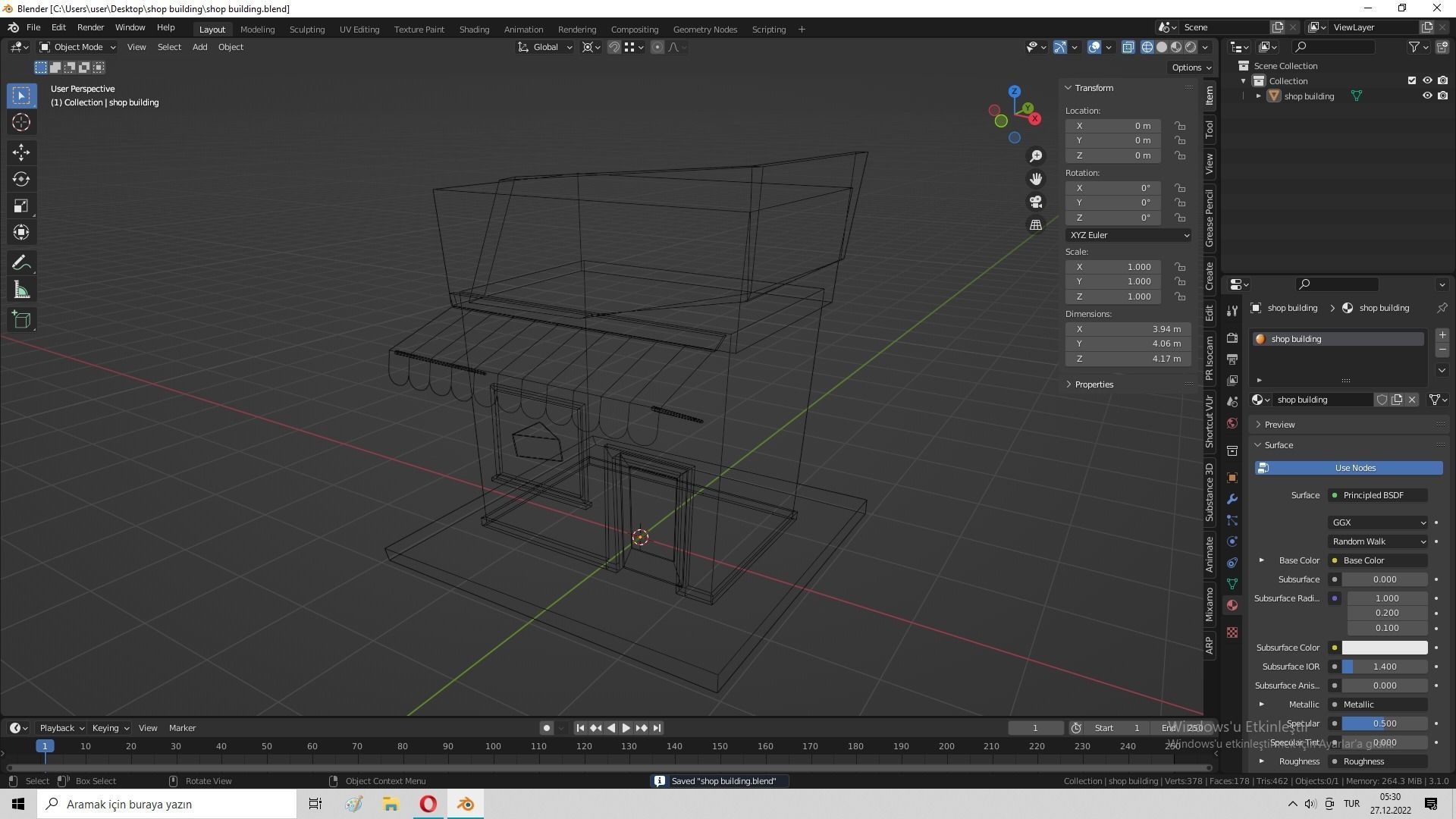This screenshot has width=1456, height=819.
Task: Switch perspective/orthographic grid icon
Action: 1036,224
